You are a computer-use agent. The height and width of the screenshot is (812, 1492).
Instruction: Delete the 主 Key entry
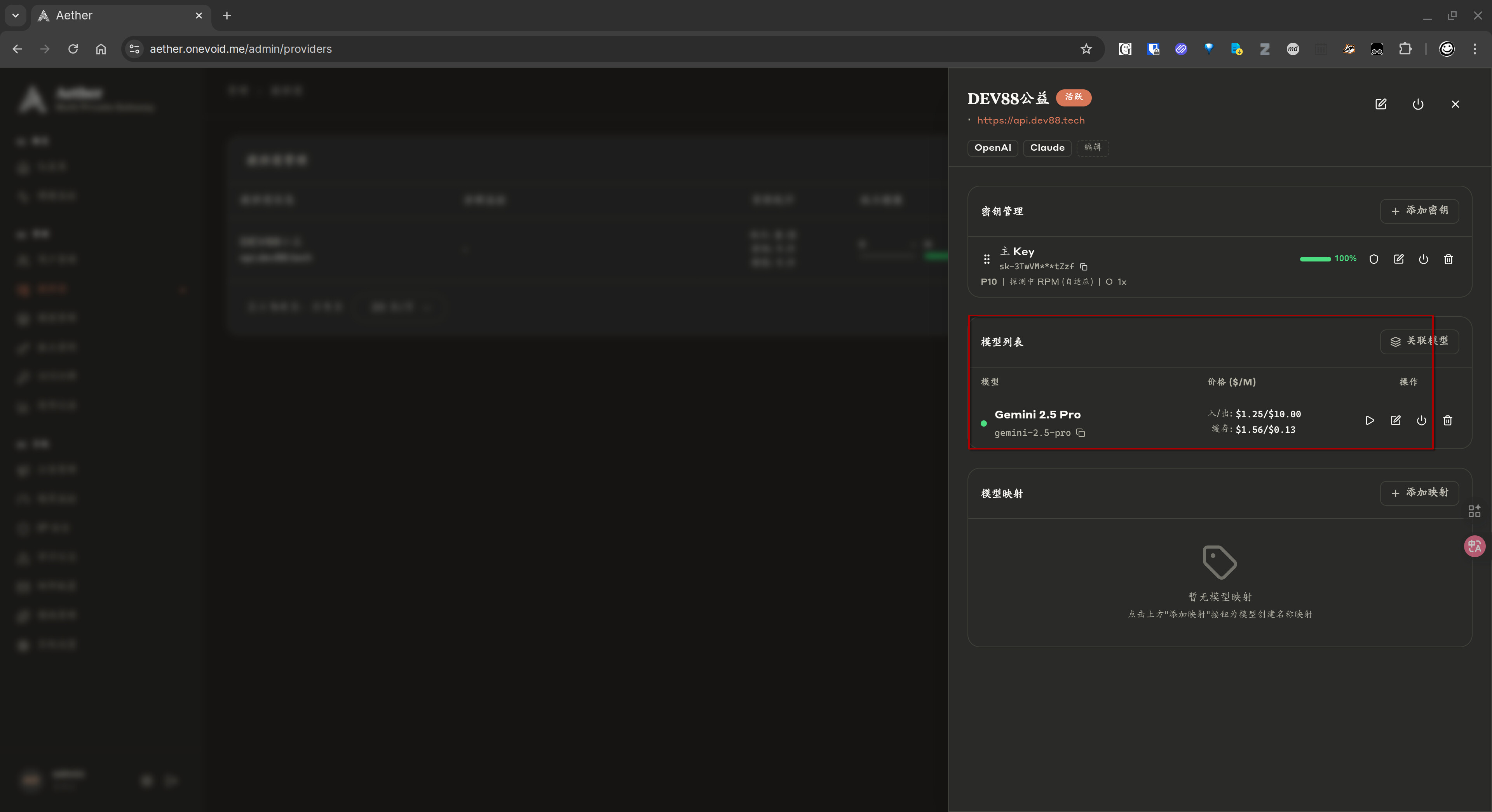point(1448,260)
